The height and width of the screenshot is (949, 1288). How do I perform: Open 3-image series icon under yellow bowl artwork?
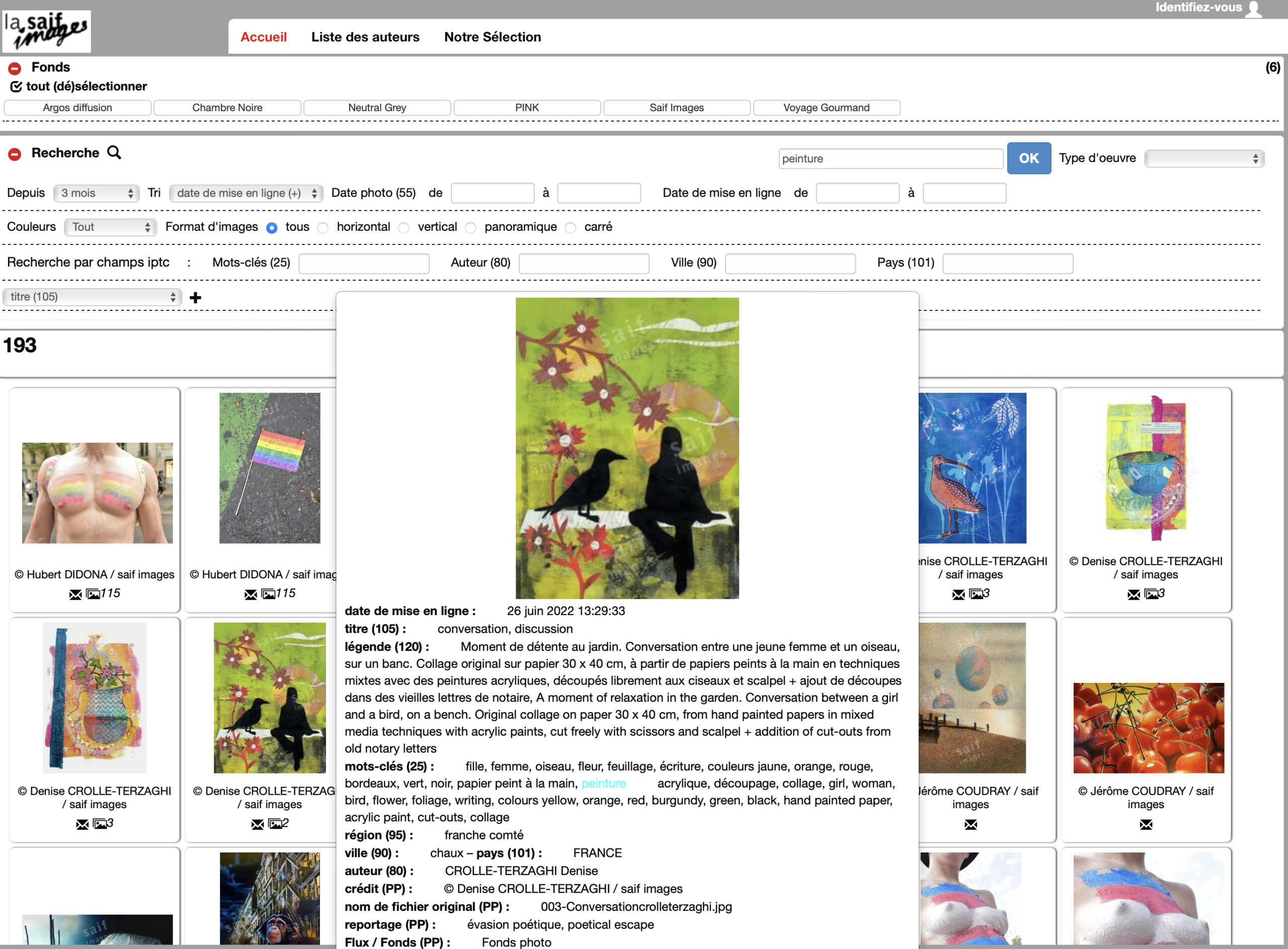[1151, 594]
